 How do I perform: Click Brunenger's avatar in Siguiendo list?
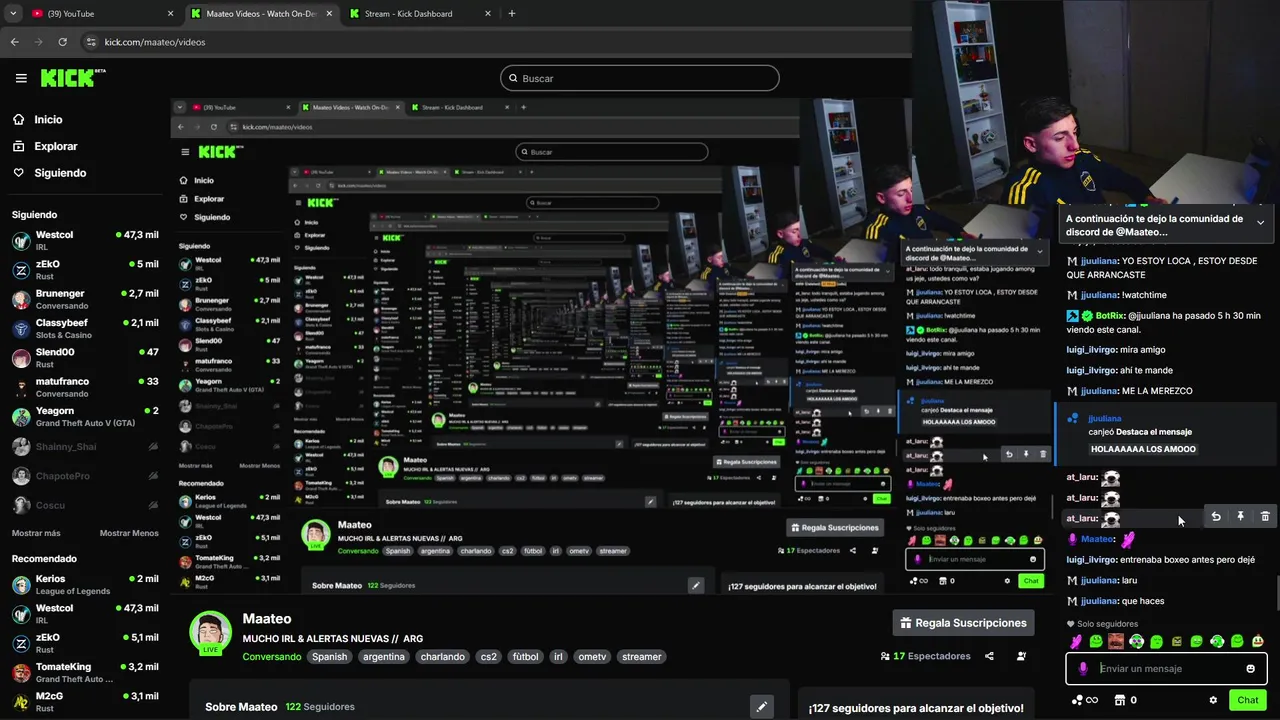click(x=21, y=300)
